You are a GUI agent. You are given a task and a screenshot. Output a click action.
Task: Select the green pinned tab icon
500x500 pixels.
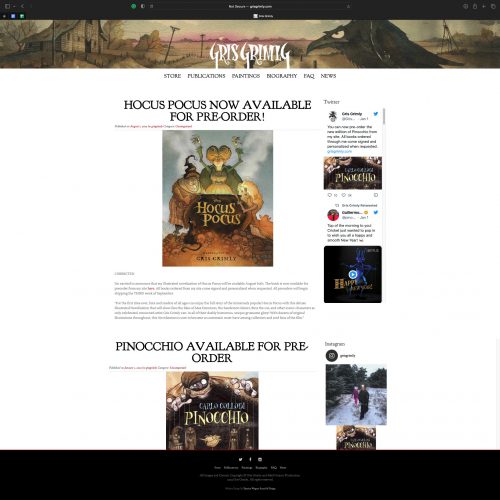pos(22,16)
